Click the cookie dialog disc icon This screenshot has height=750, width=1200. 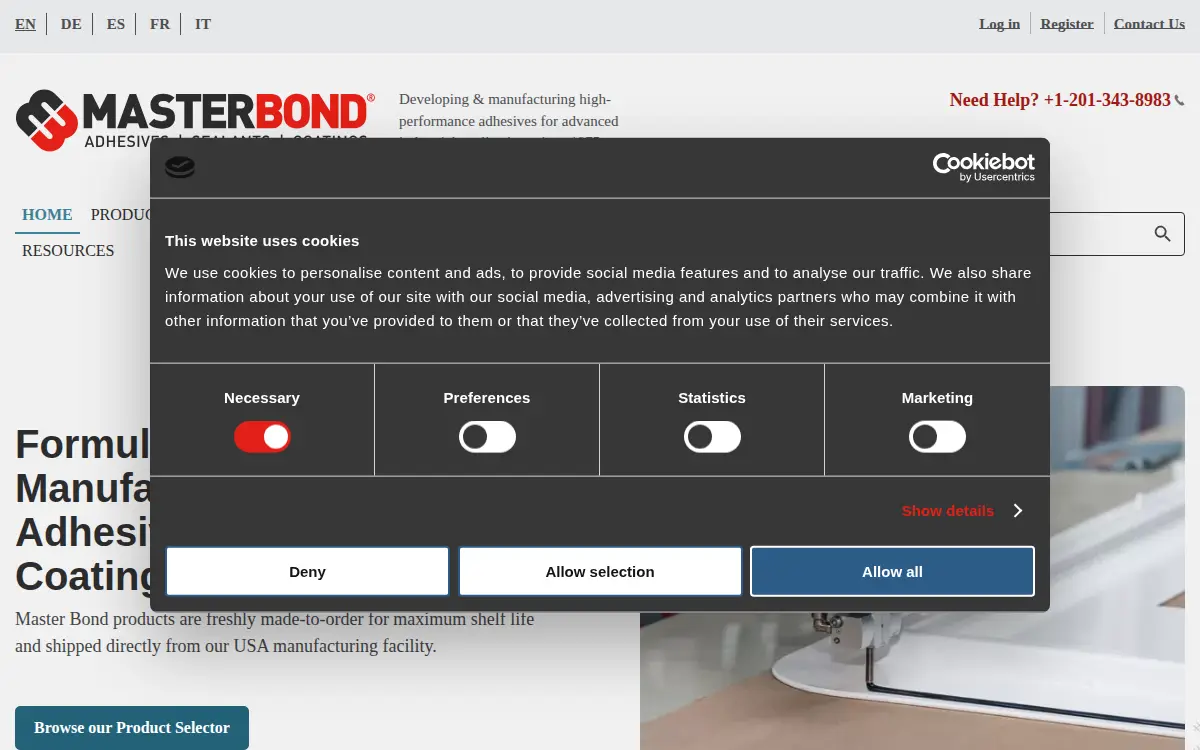[180, 167]
